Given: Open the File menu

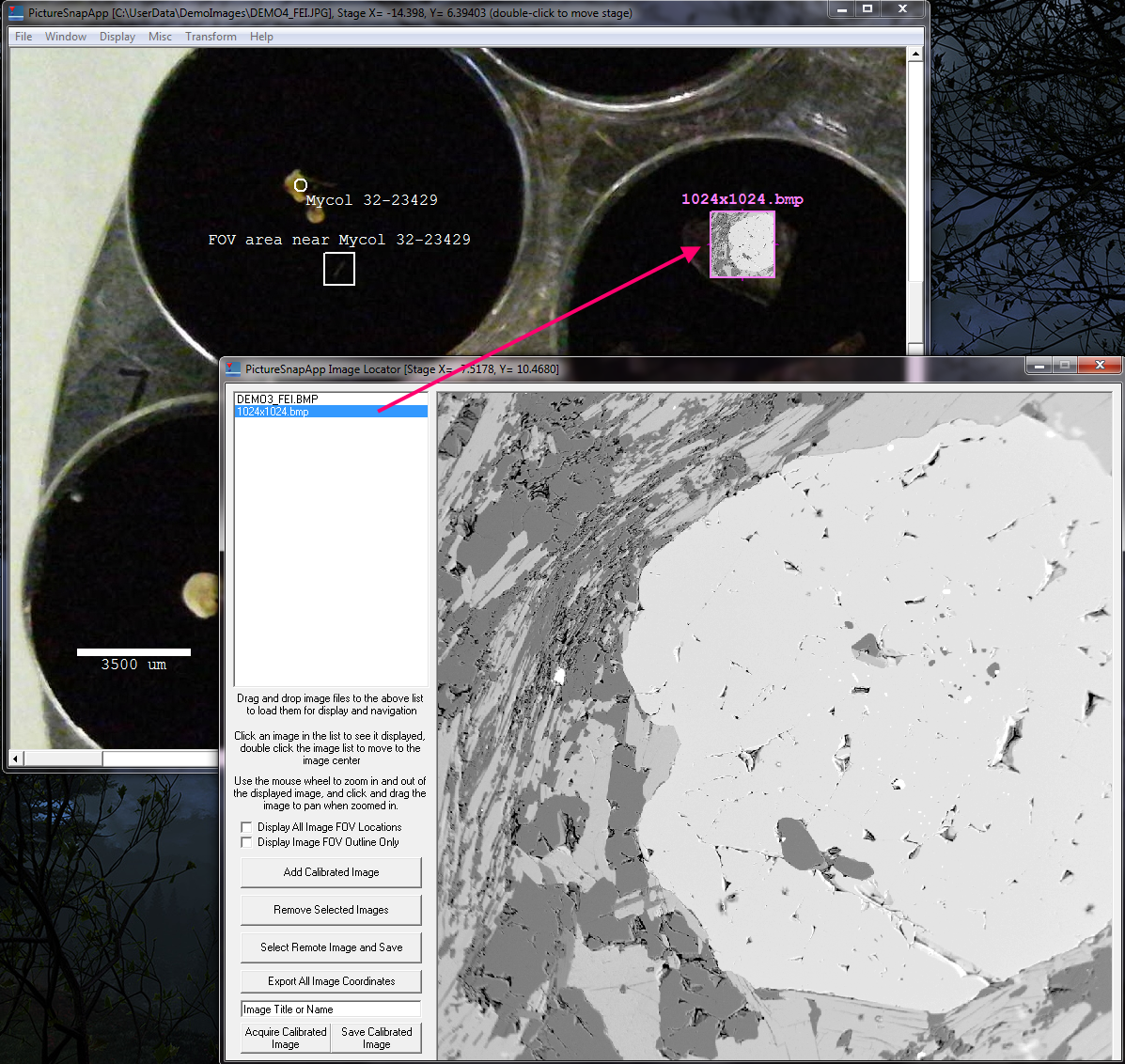Looking at the screenshot, I should (x=23, y=37).
